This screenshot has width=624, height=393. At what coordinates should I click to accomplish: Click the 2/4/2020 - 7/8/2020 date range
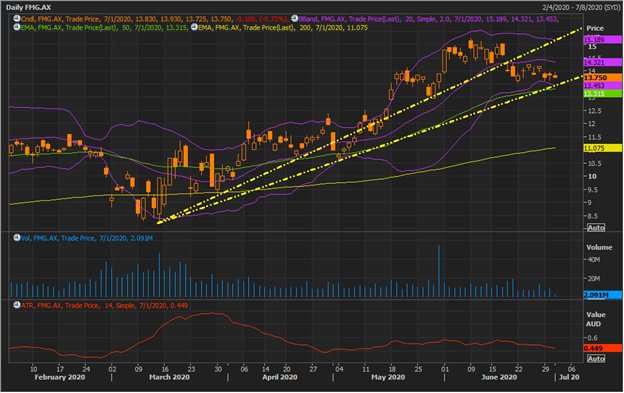[581, 8]
